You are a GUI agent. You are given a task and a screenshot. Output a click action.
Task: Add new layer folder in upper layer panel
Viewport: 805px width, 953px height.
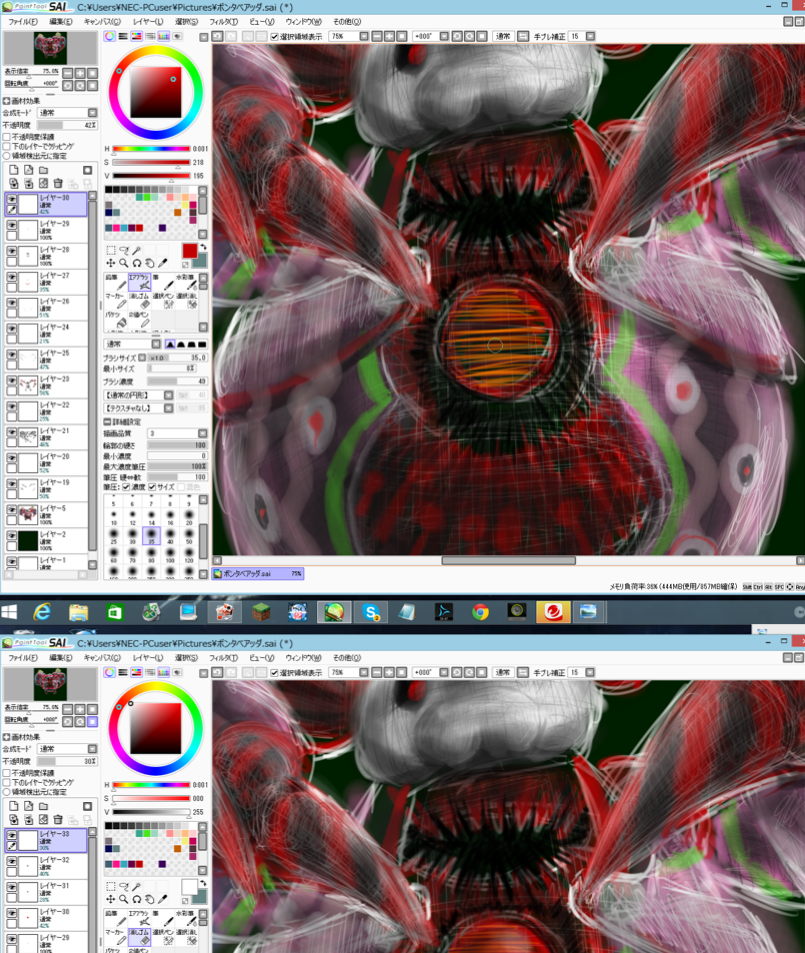(x=44, y=170)
